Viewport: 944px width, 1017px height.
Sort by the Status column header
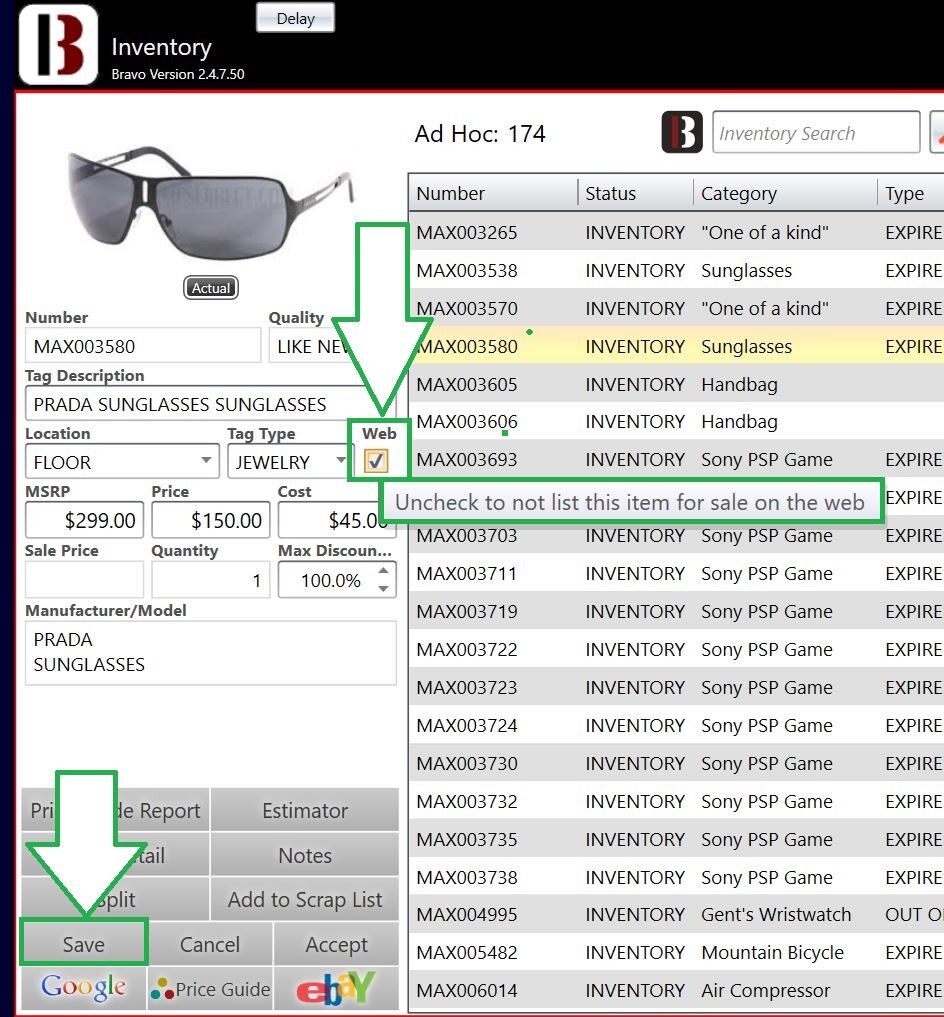(635, 193)
